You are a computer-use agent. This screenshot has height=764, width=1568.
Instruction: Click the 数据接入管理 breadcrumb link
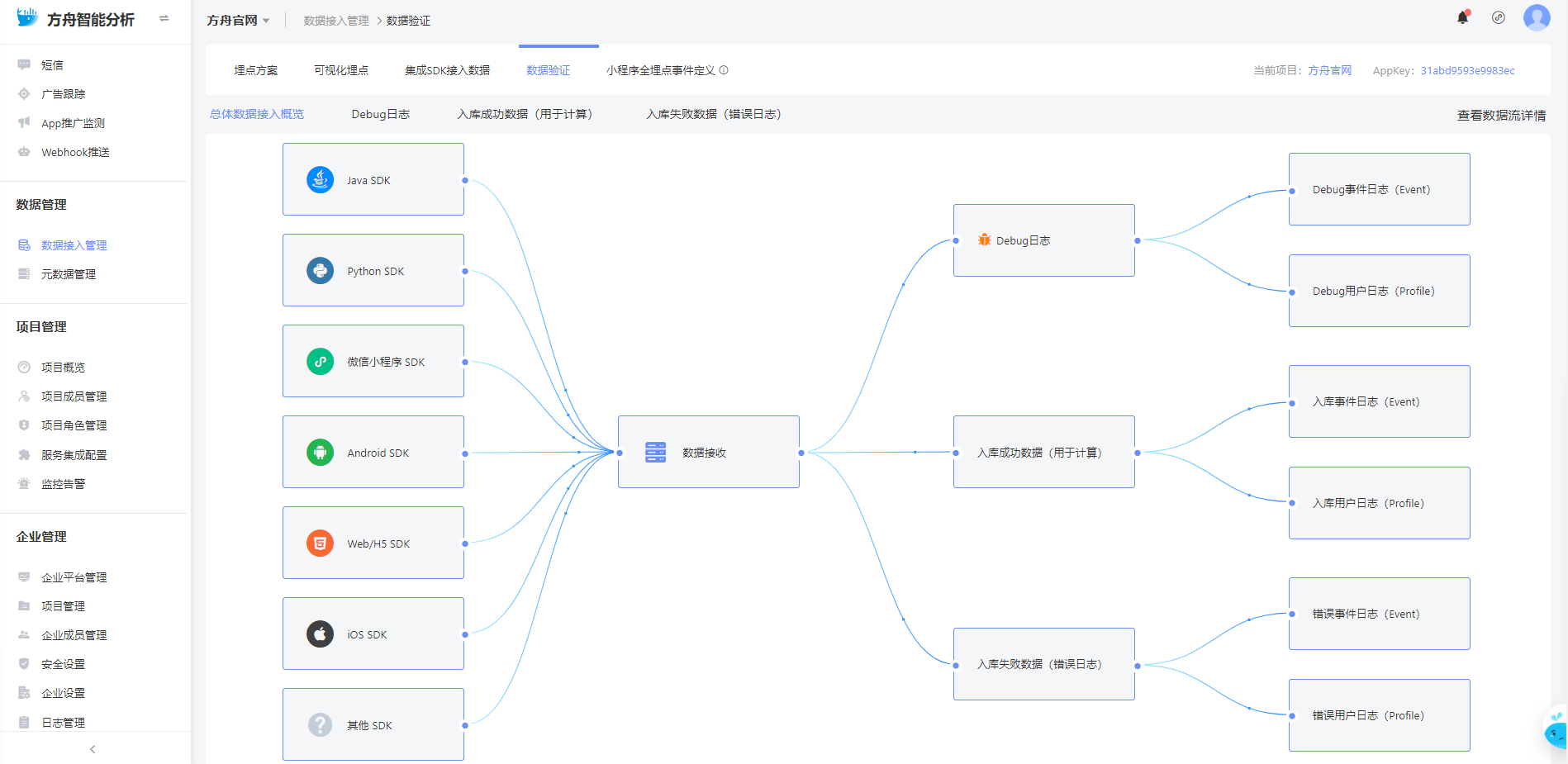coord(336,21)
